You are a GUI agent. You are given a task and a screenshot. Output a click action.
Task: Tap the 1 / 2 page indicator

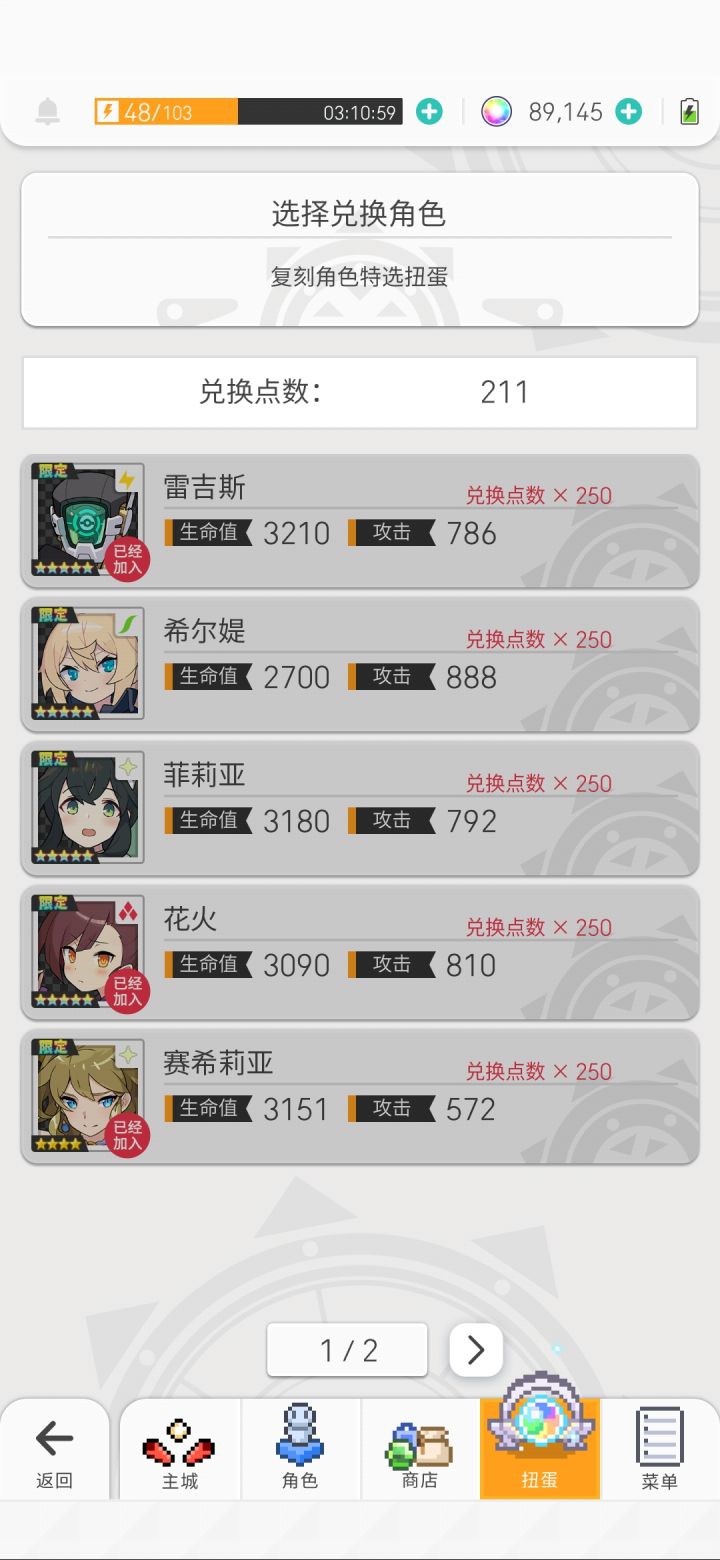pyautogui.click(x=347, y=1350)
